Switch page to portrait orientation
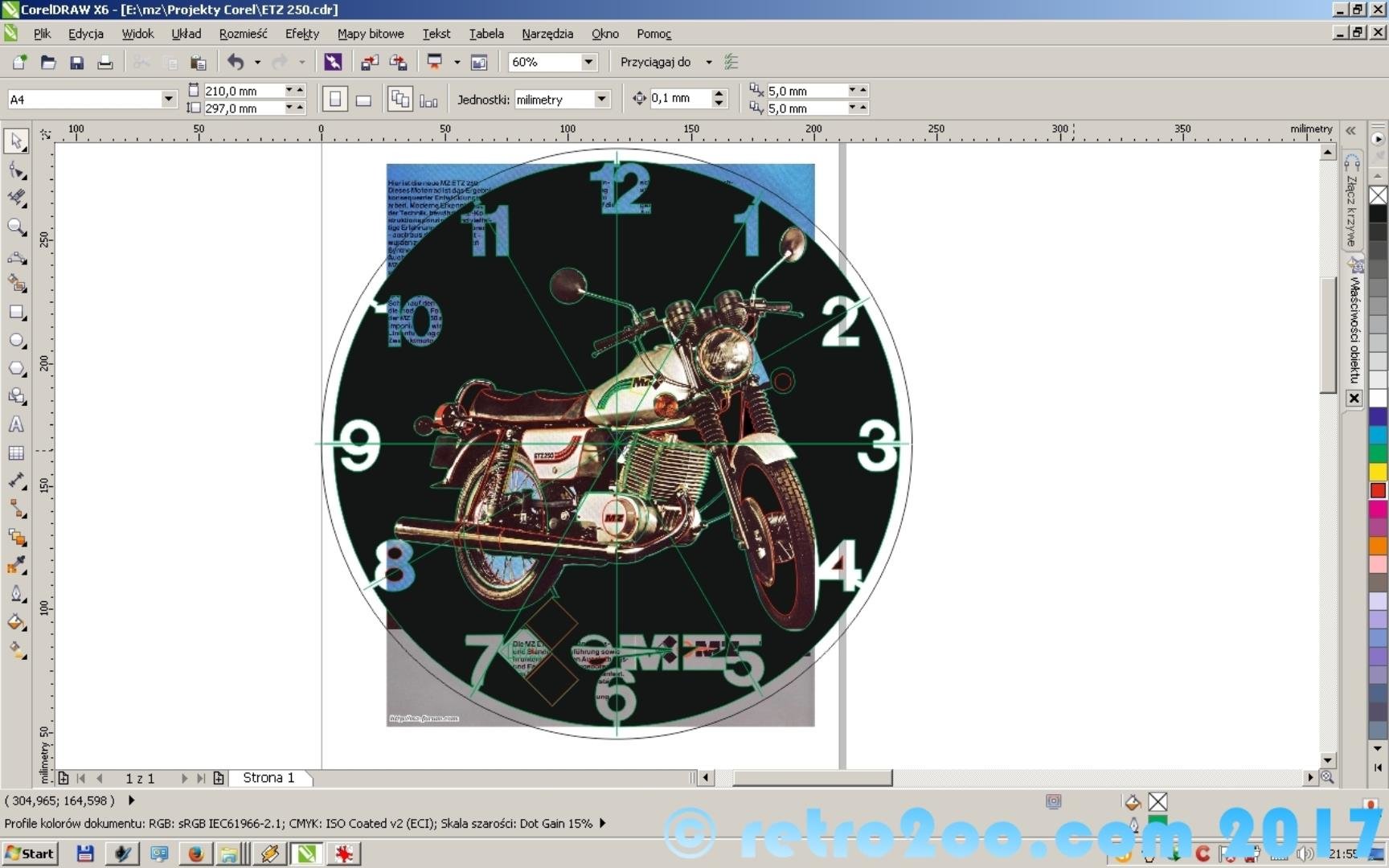The width and height of the screenshot is (1389, 868). tap(335, 99)
